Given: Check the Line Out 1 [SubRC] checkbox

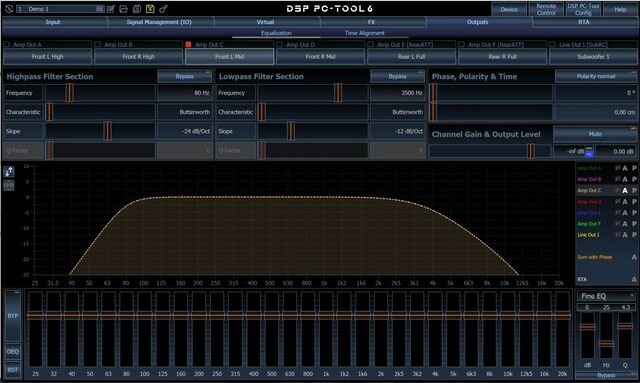Looking at the screenshot, I should (553, 44).
